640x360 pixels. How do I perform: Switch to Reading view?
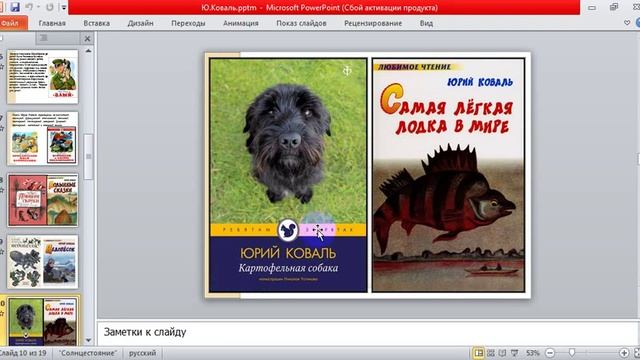502,353
